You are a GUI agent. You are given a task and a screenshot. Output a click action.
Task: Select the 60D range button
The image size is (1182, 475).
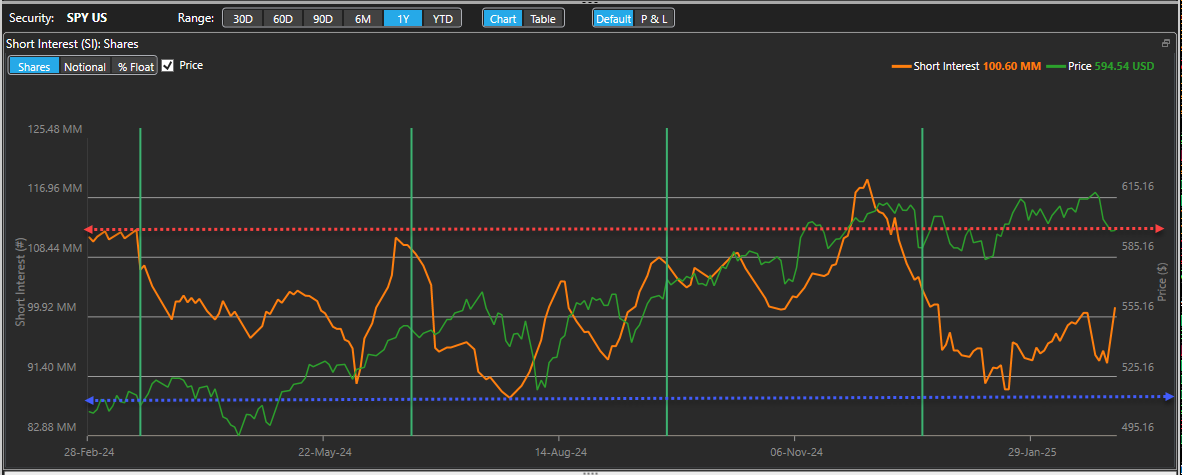[x=283, y=19]
